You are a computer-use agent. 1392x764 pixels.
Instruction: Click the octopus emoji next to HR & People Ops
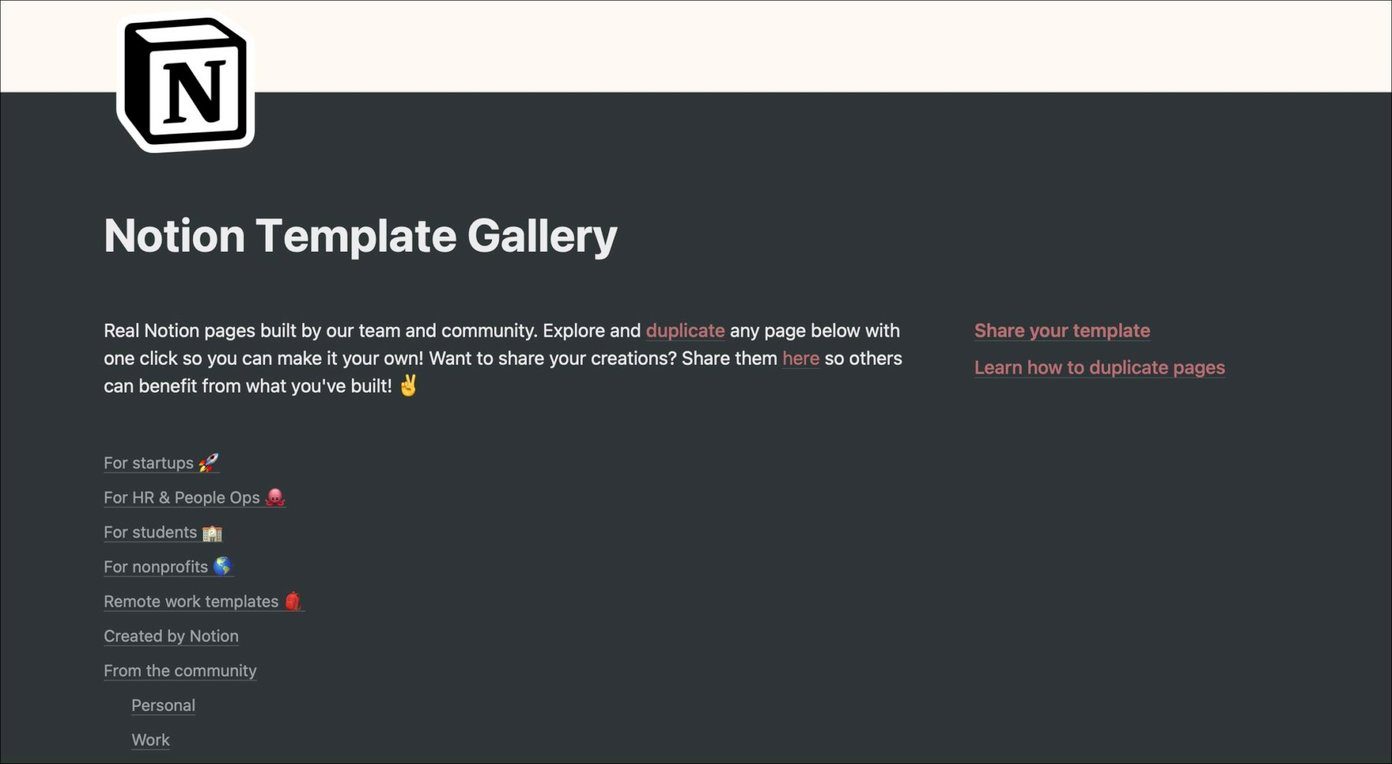click(275, 498)
